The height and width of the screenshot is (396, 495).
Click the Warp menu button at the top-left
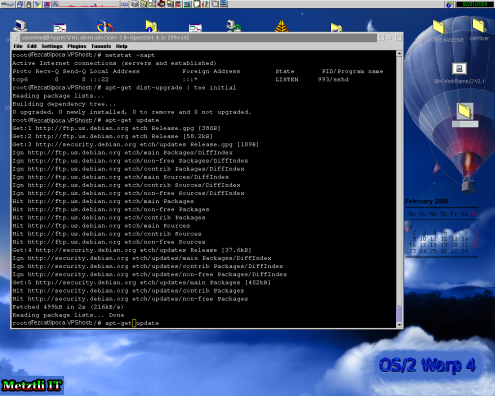[7, 4]
